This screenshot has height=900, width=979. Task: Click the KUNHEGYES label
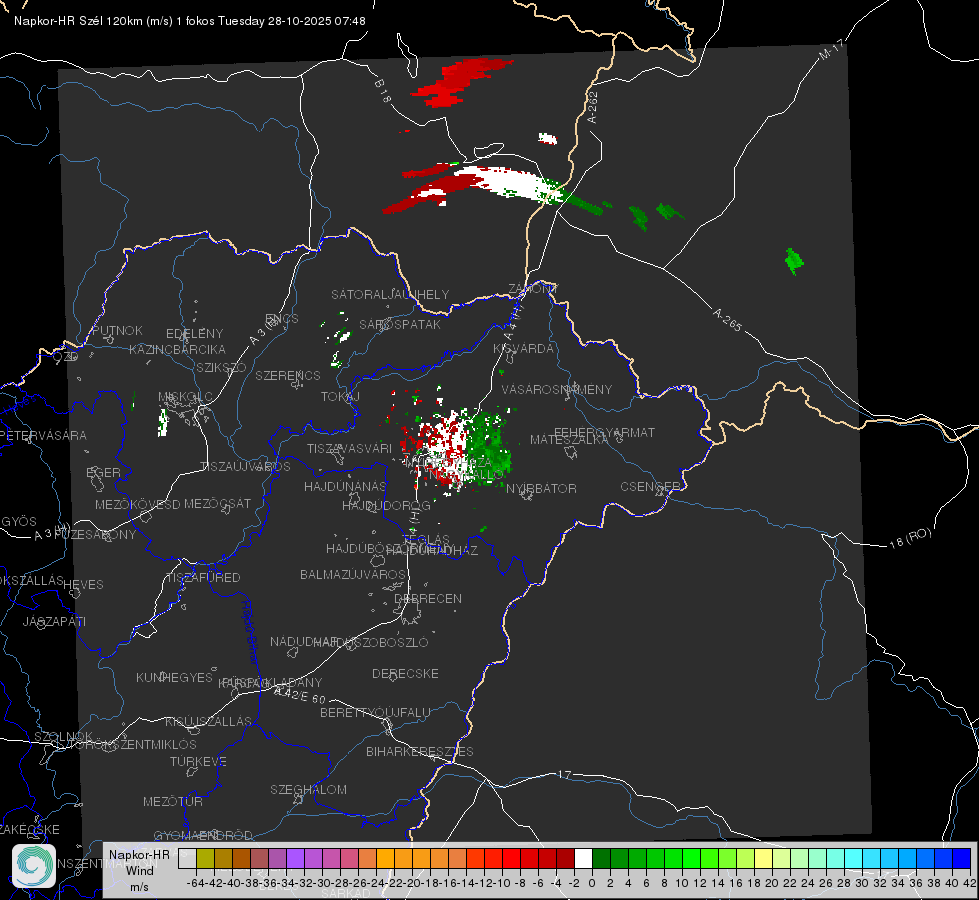(x=175, y=678)
